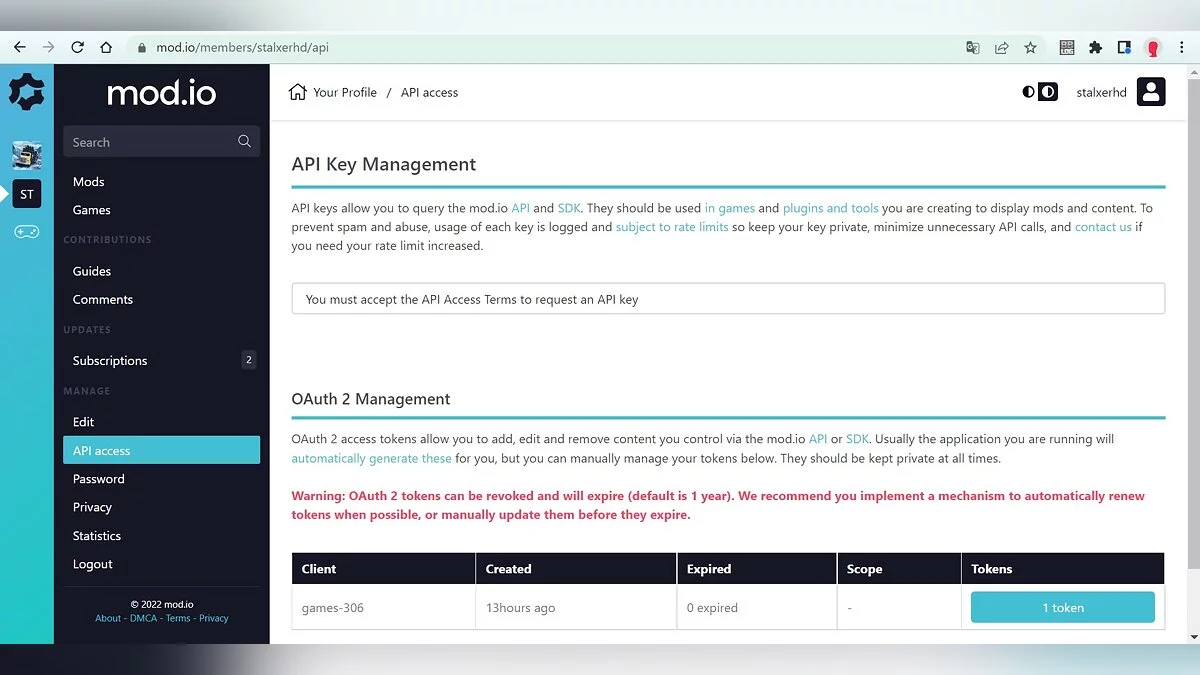Viewport: 1200px width, 675px height.
Task: Open Privacy settings in the sidebar
Action: tap(92, 507)
